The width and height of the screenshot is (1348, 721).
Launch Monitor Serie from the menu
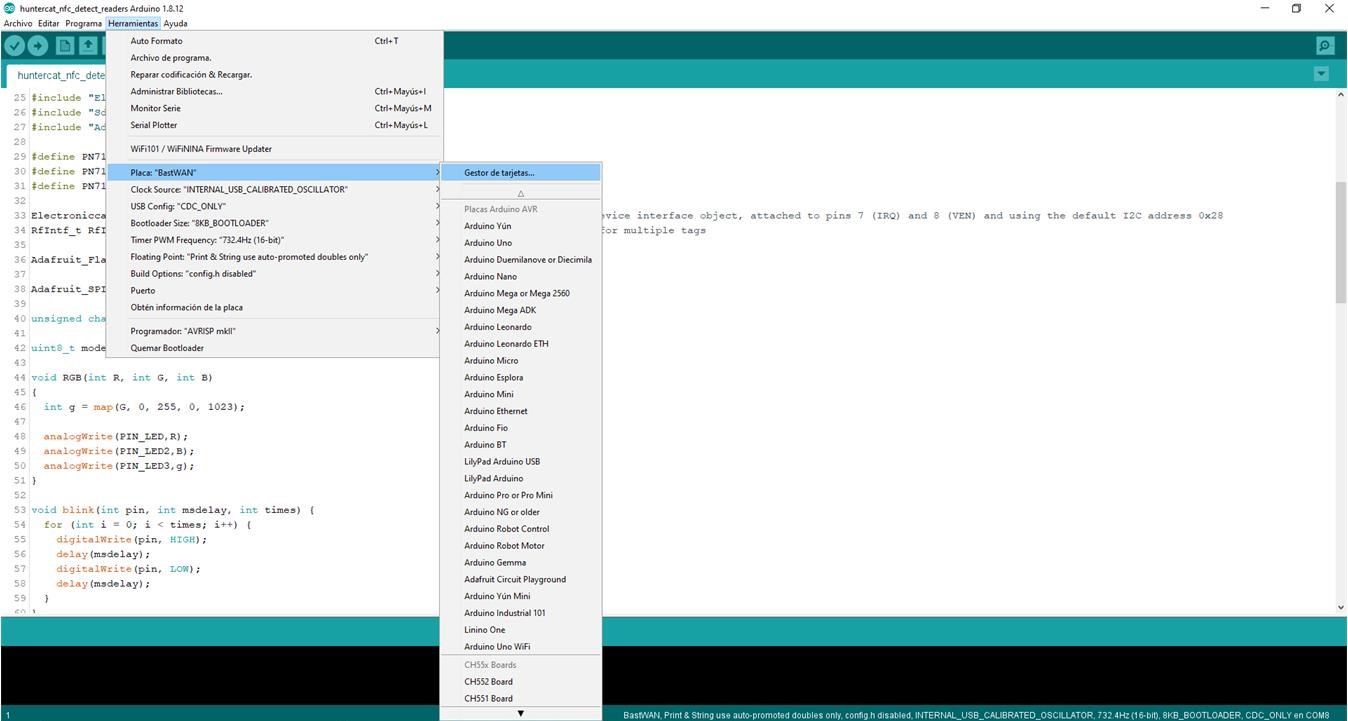pyautogui.click(x=274, y=108)
